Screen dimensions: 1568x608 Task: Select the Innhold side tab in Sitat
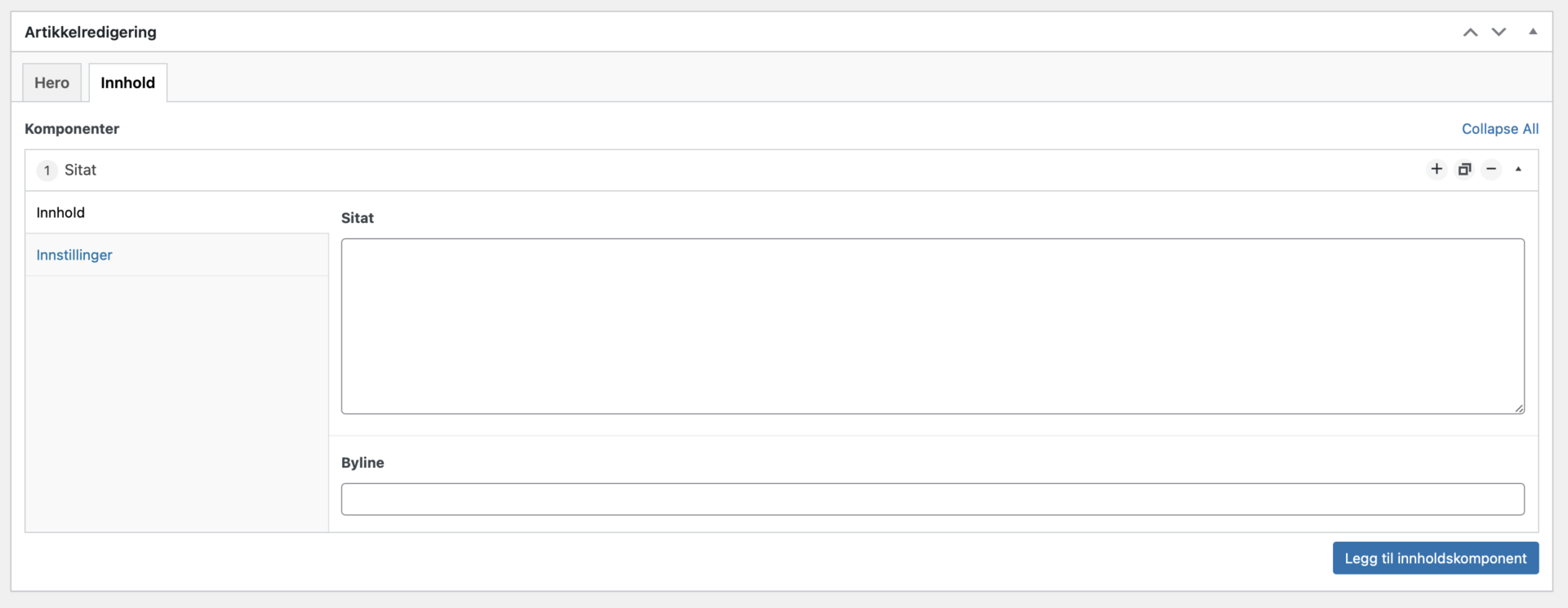click(x=60, y=212)
